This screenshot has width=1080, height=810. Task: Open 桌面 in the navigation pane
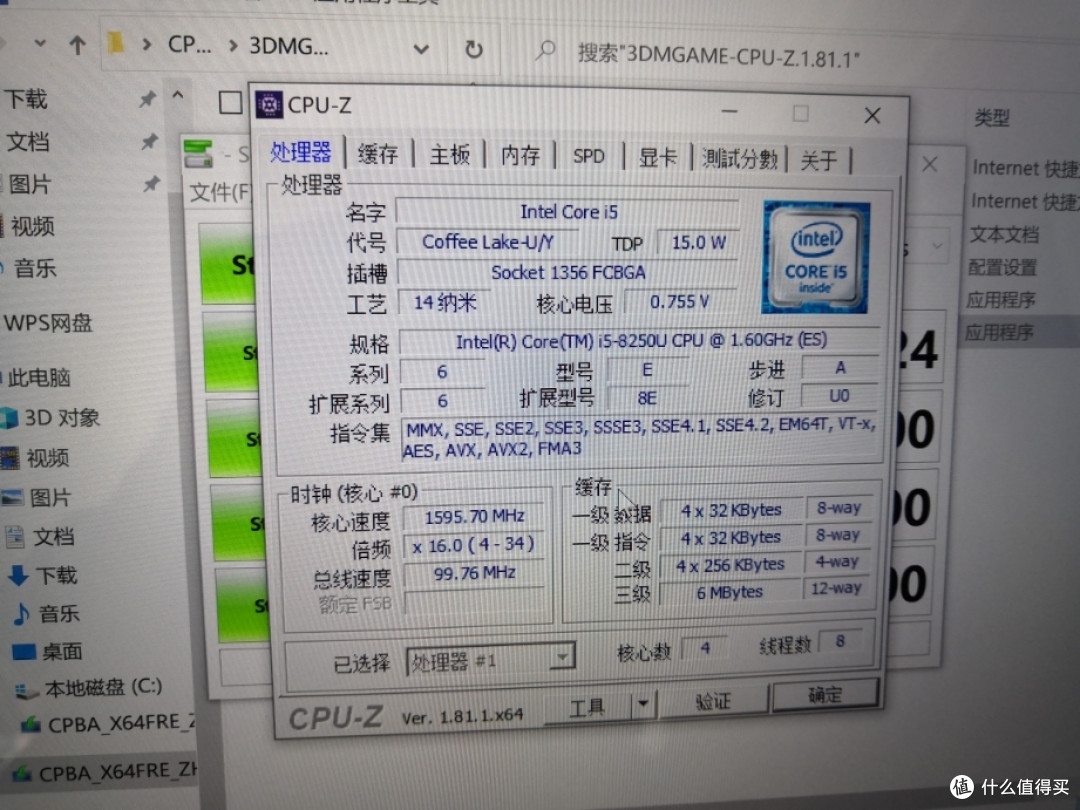point(62,652)
